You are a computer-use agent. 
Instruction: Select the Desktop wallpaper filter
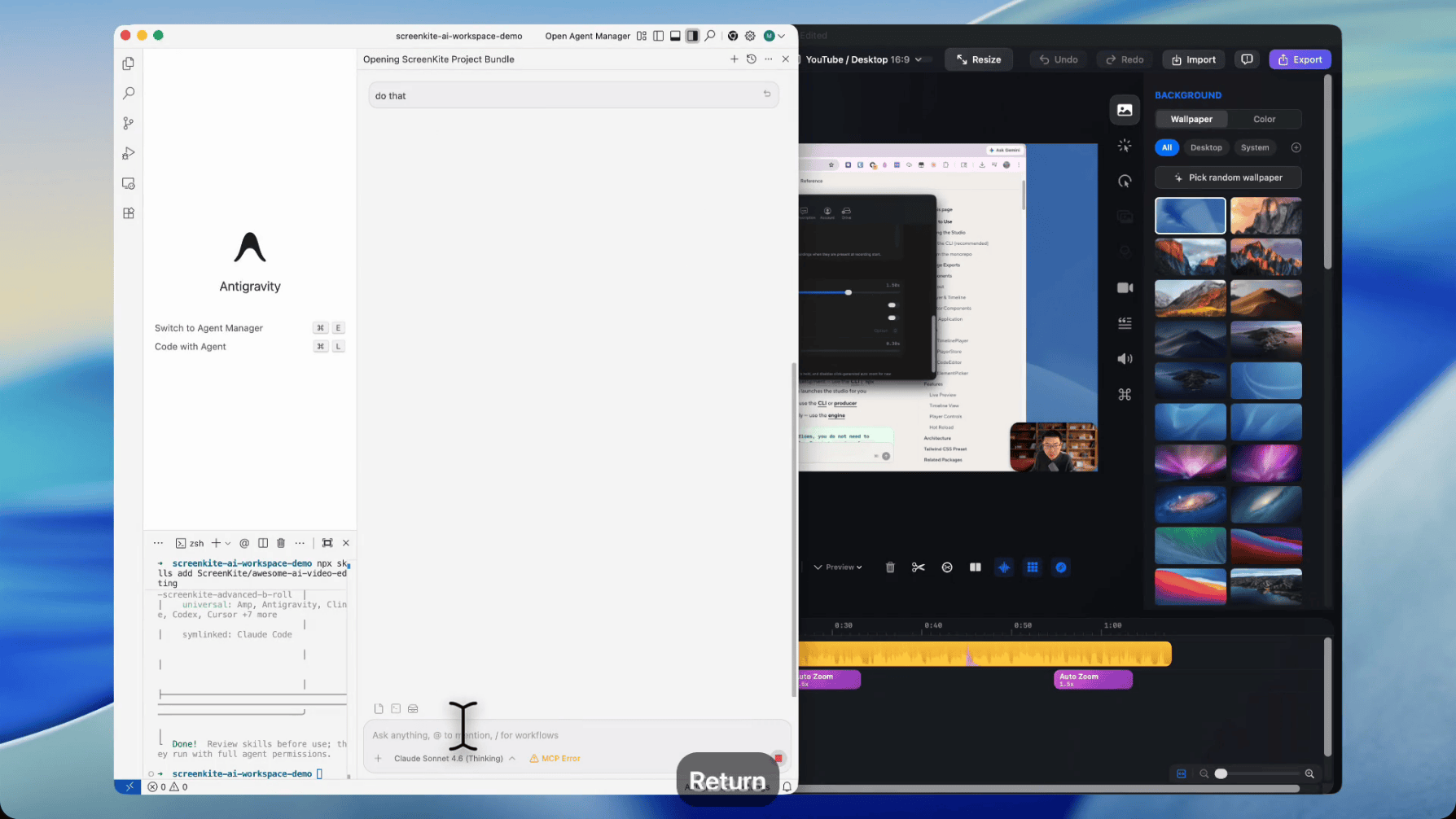1206,147
